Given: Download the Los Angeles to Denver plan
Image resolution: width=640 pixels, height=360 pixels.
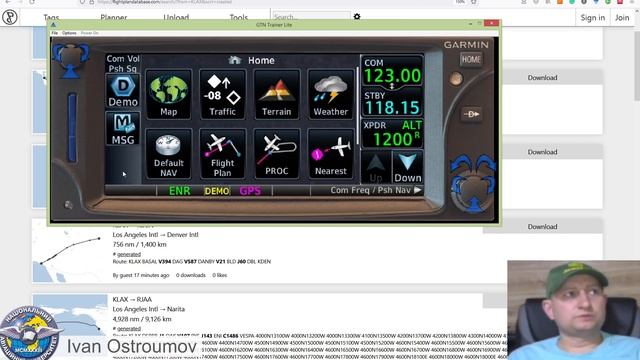Looking at the screenshot, I should coord(542,227).
